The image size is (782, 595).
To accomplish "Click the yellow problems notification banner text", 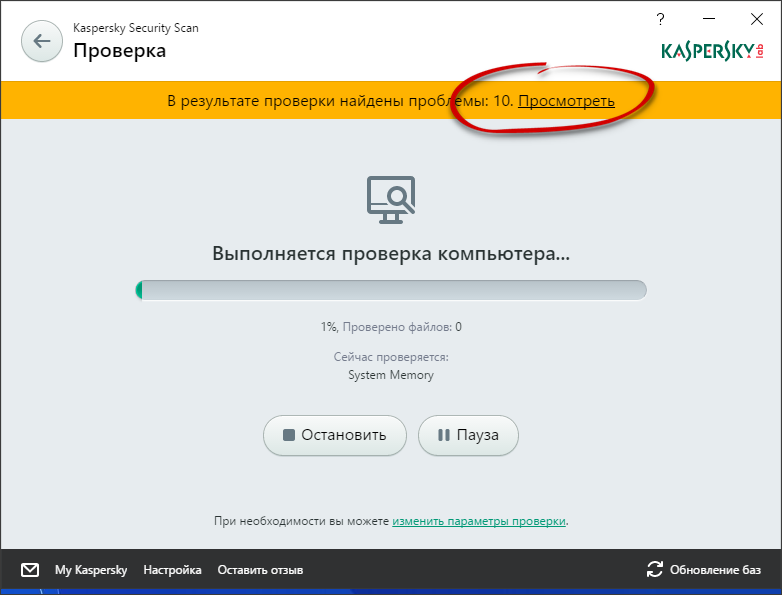I will [x=340, y=101].
